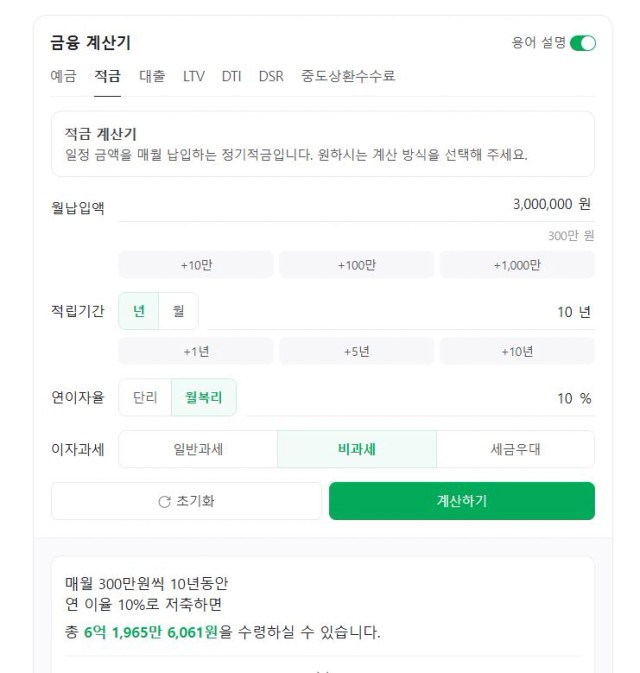Click the green 계산하기 button

[x=462, y=501]
